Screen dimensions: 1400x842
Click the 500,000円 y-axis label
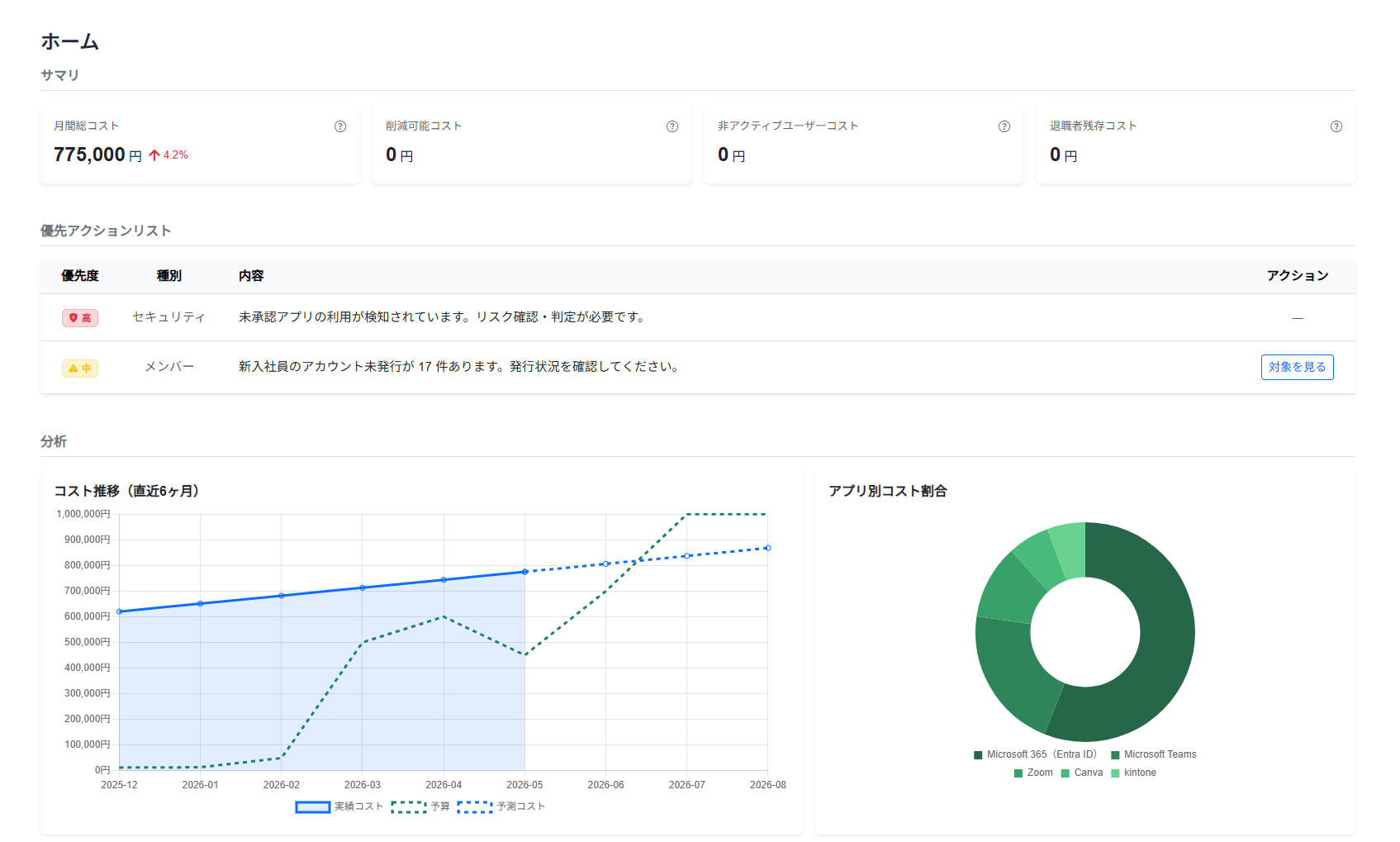click(x=88, y=642)
